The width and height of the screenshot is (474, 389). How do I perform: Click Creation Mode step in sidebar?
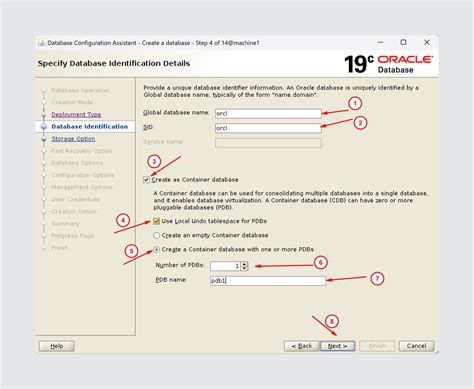(72, 102)
